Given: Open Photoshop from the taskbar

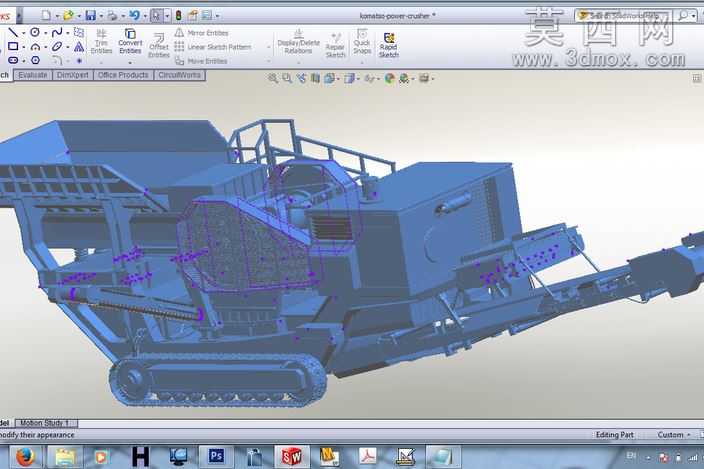Looking at the screenshot, I should (216, 457).
